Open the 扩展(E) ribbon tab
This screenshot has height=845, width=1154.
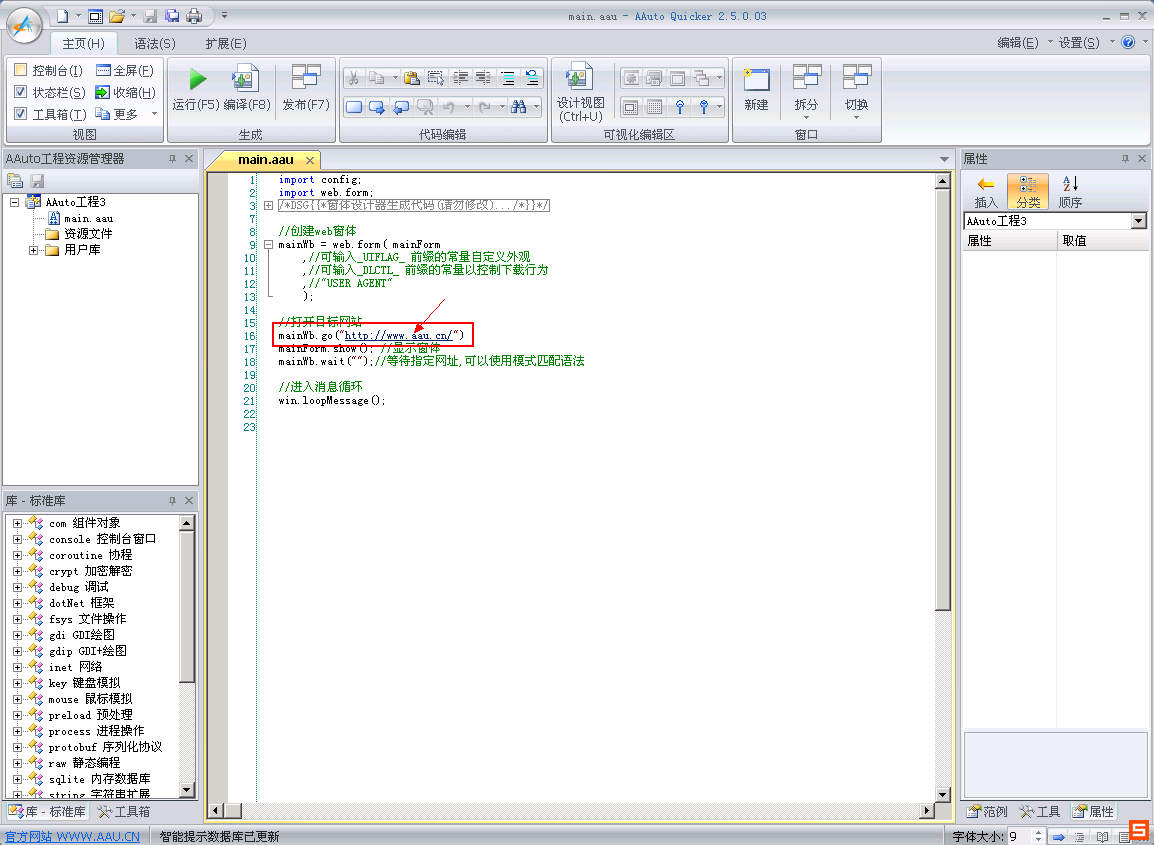(225, 43)
